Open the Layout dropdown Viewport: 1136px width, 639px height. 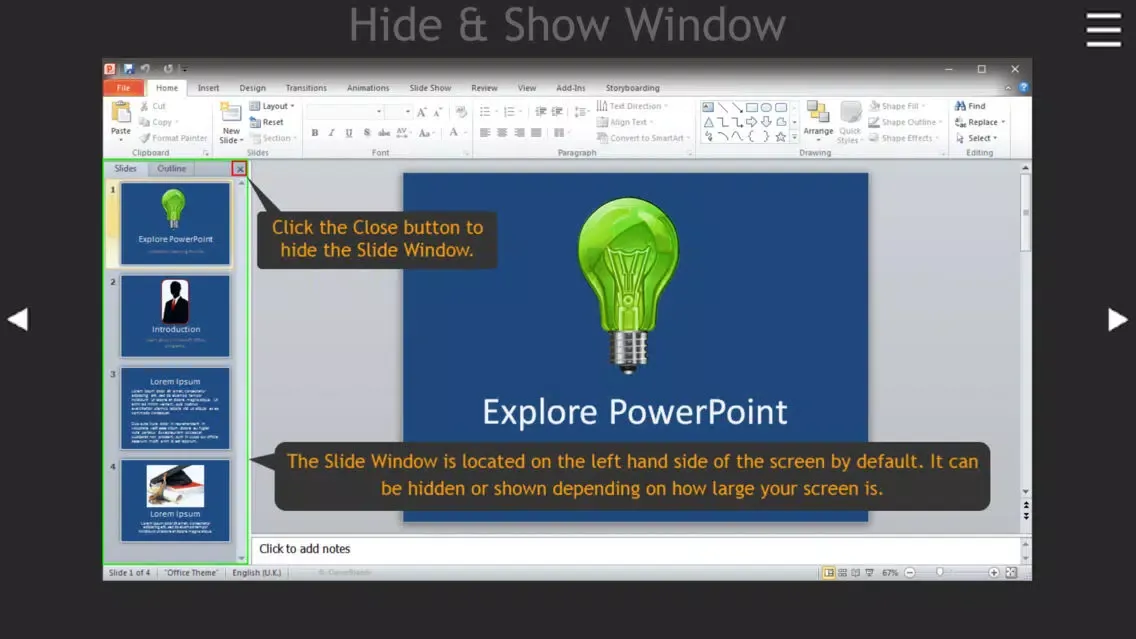click(272, 106)
